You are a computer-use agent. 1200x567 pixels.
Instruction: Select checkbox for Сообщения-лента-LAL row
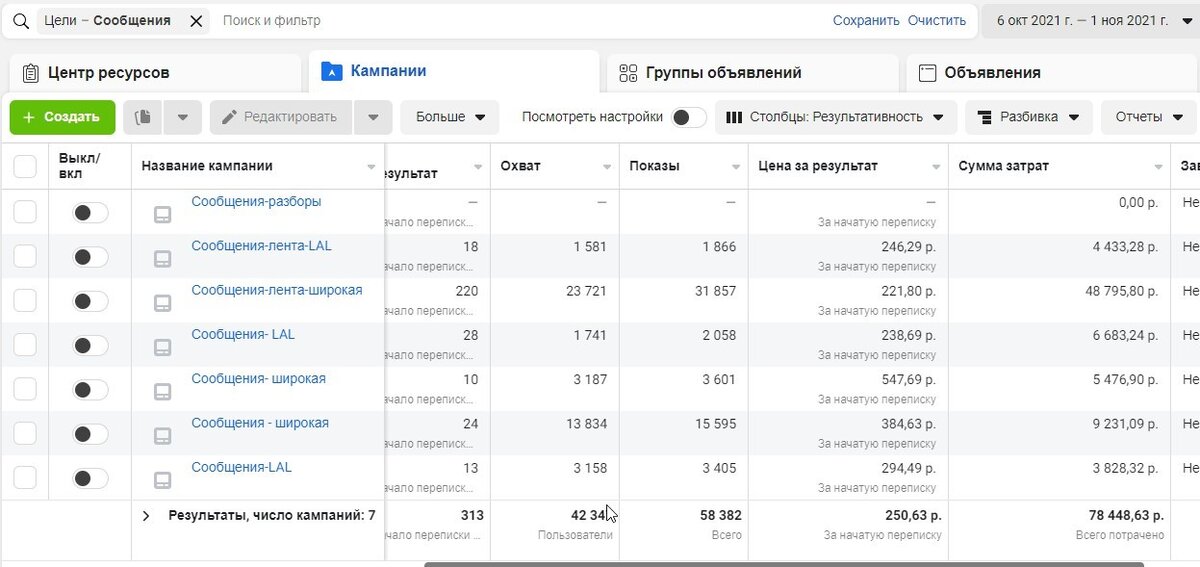pos(25,256)
